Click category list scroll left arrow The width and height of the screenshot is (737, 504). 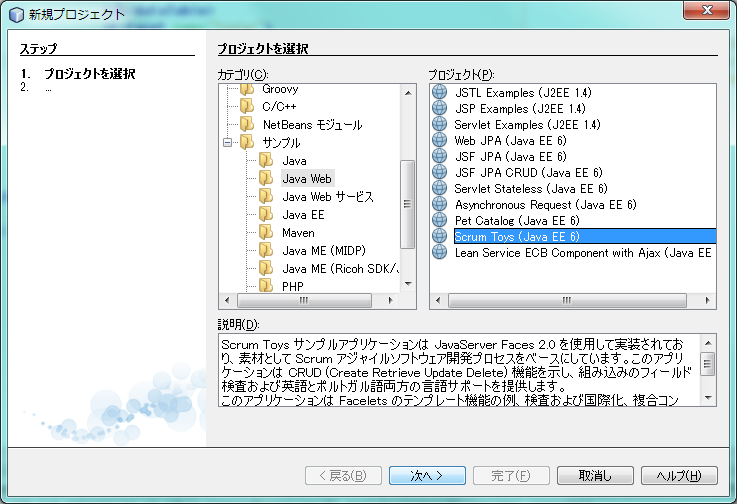(x=227, y=300)
